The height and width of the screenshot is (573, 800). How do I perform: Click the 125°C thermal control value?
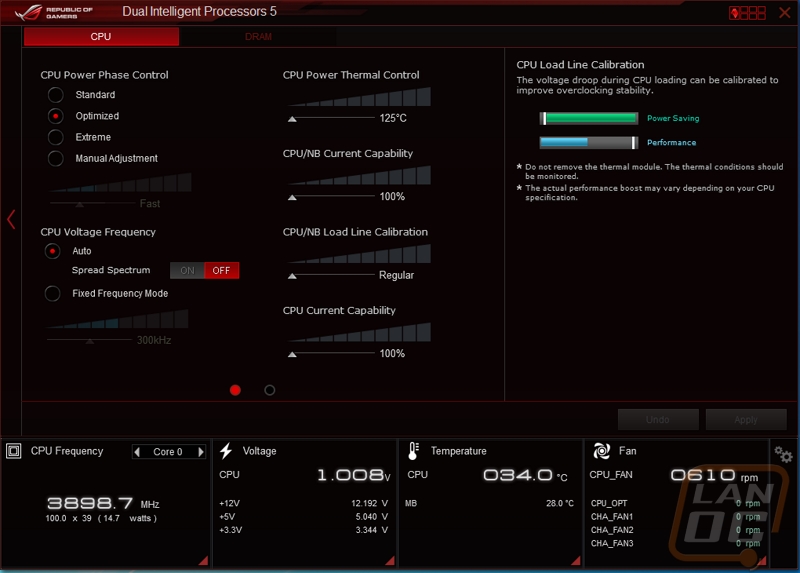coord(393,118)
